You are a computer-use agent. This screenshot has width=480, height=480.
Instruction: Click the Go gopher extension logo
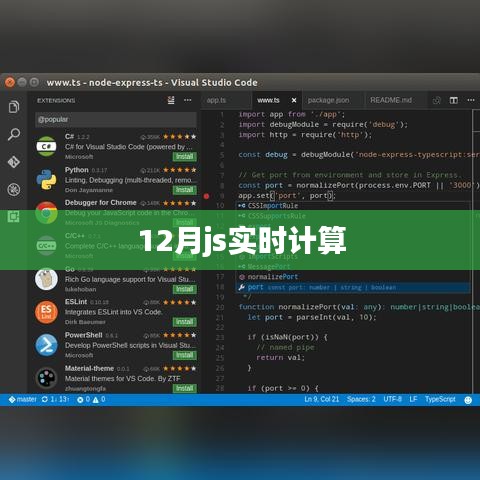click(46, 279)
